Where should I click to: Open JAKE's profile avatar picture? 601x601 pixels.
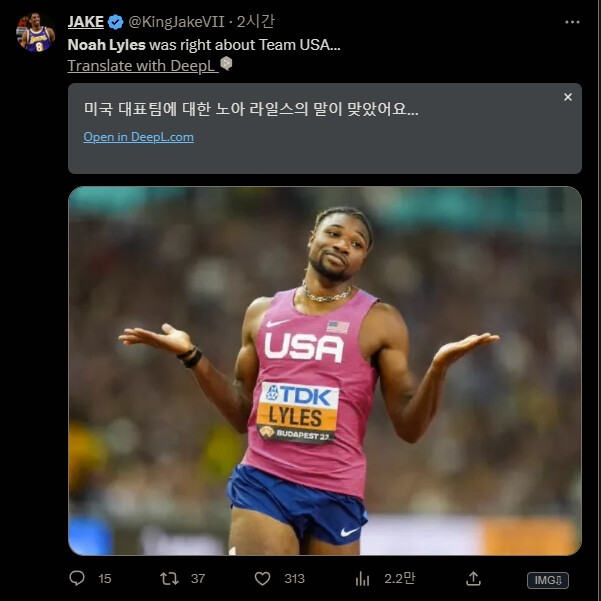[x=35, y=33]
